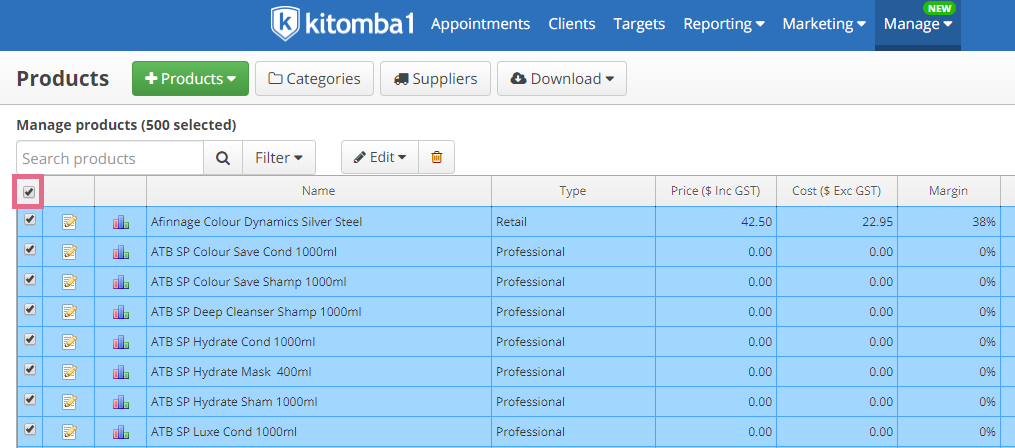1015x448 pixels.
Task: Uncheck ATB SP Hydrate Sham checkbox
Action: point(29,399)
